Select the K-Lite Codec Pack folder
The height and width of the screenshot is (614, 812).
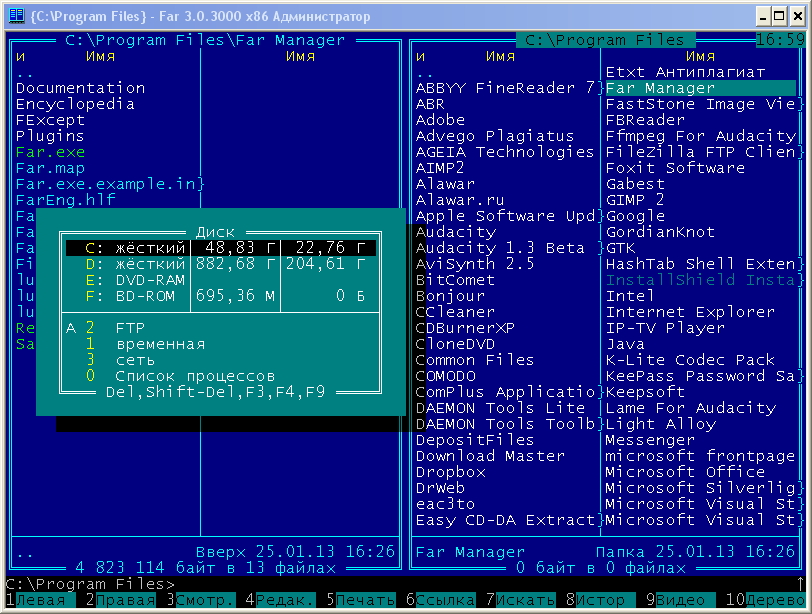click(x=690, y=360)
